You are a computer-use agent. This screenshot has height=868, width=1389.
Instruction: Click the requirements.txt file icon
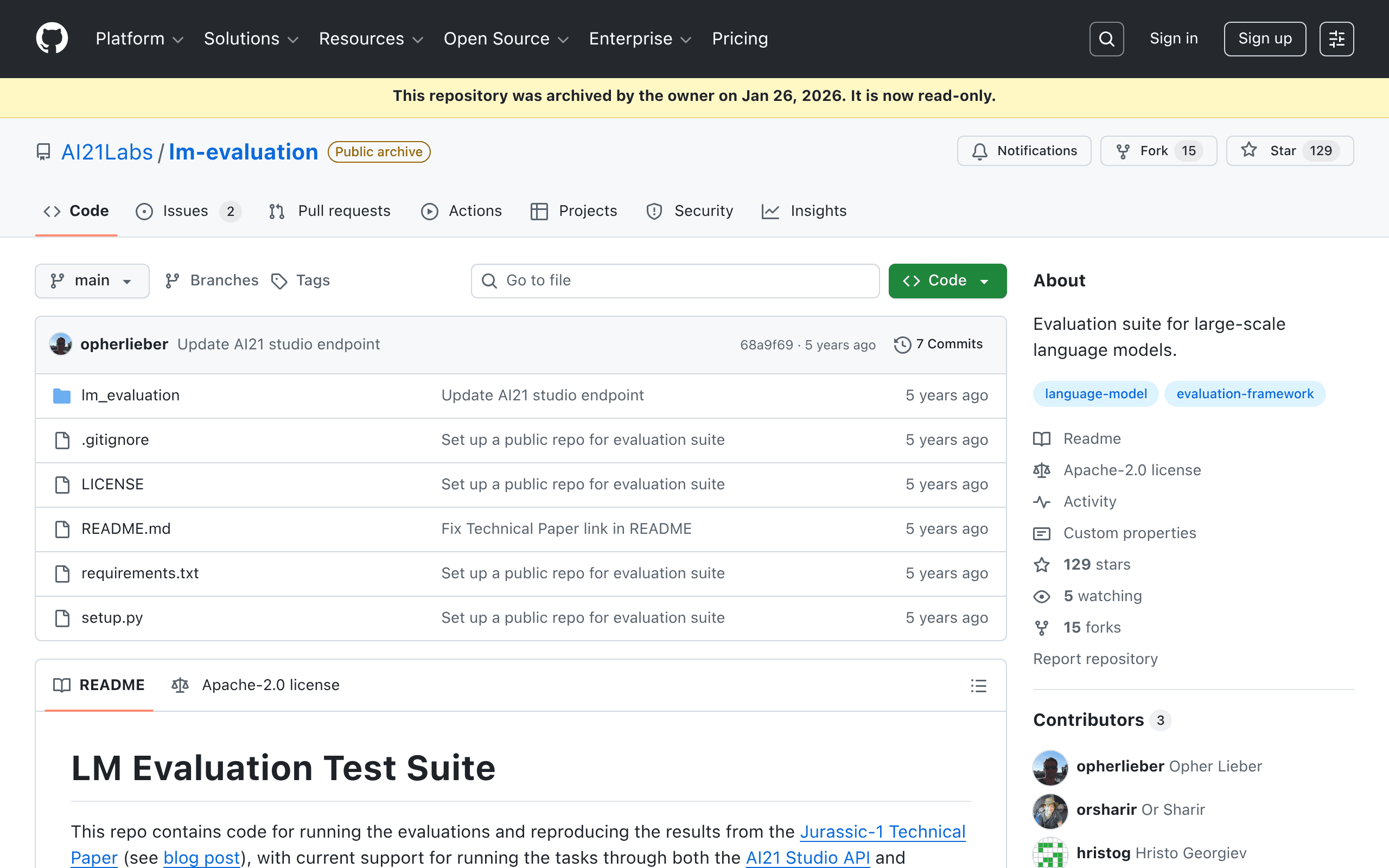point(62,573)
